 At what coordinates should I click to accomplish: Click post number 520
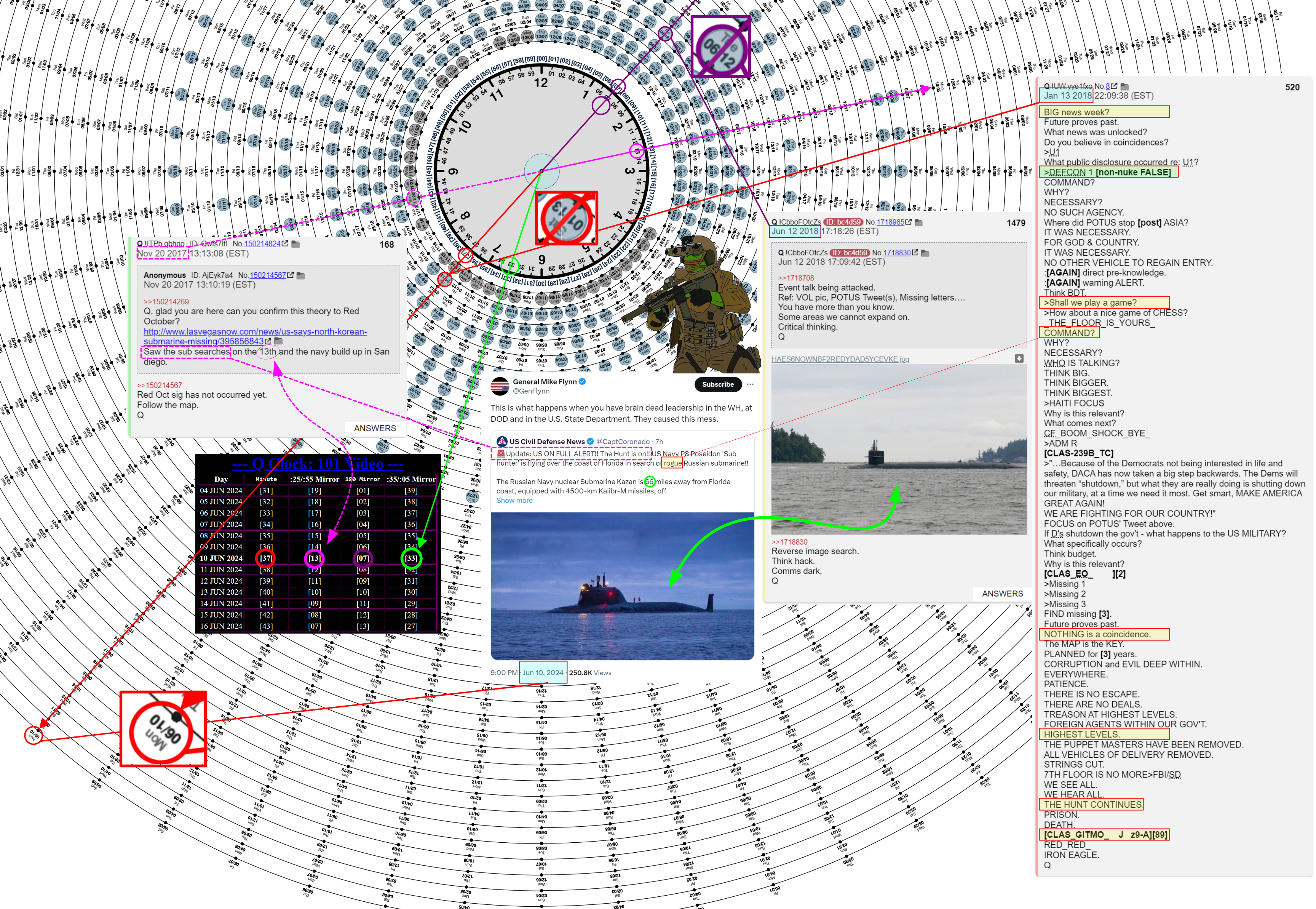[1292, 87]
